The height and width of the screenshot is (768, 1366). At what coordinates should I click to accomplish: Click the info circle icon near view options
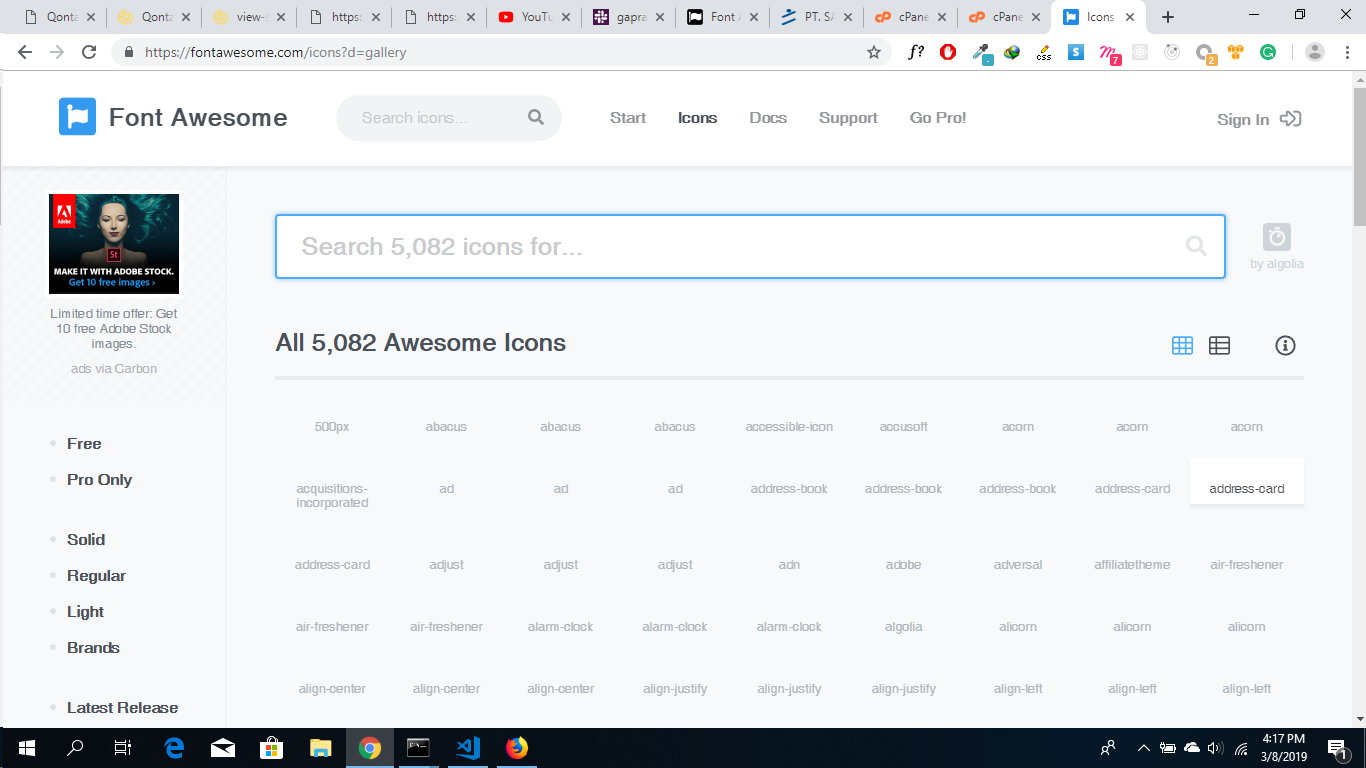(x=1286, y=345)
